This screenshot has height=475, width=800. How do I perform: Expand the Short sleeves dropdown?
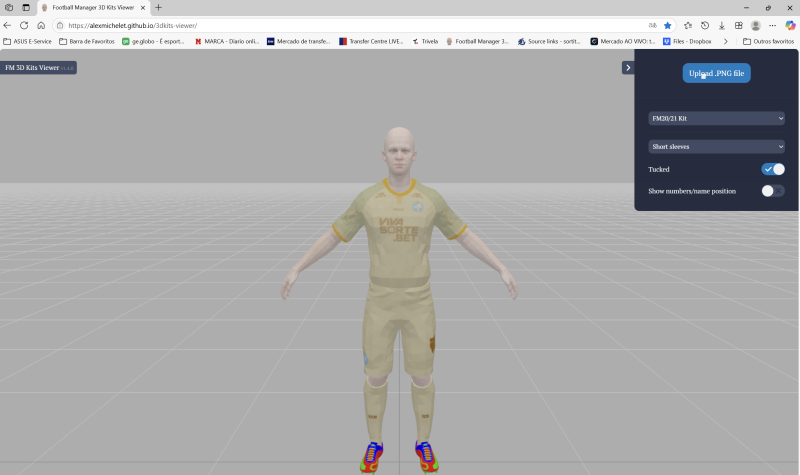(716, 146)
